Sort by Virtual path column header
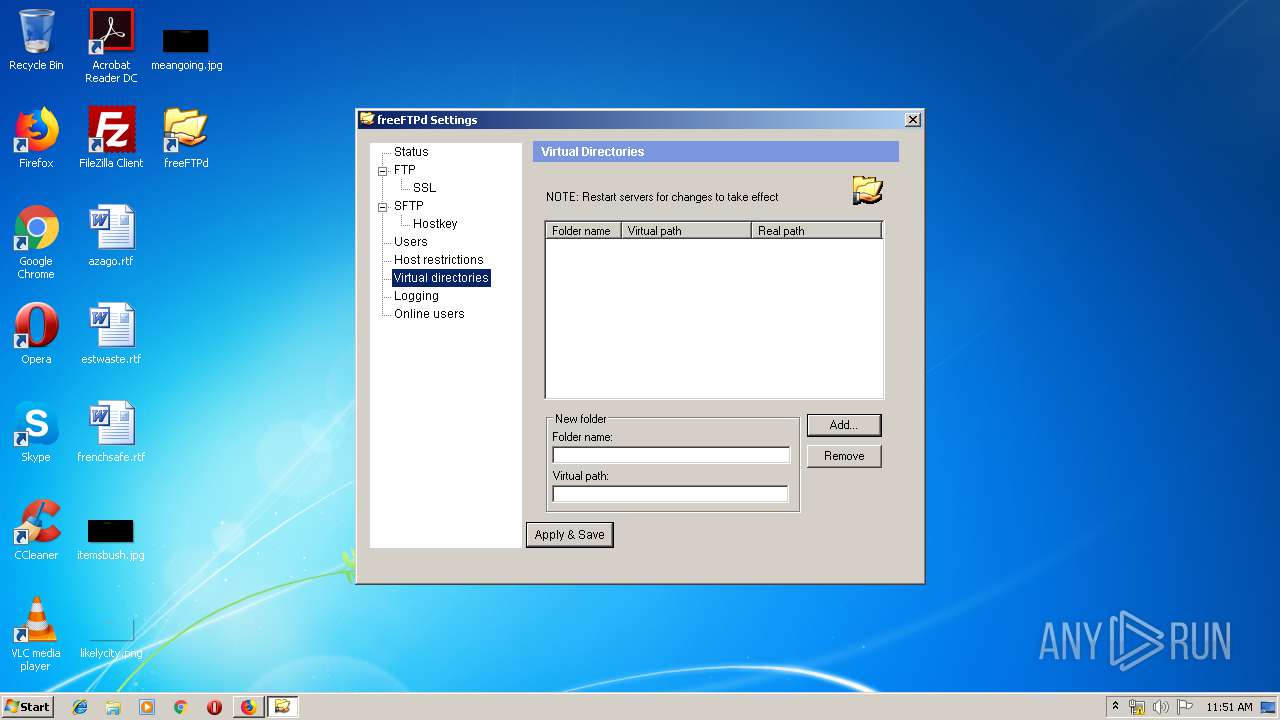The image size is (1280, 720). pyautogui.click(x=686, y=231)
